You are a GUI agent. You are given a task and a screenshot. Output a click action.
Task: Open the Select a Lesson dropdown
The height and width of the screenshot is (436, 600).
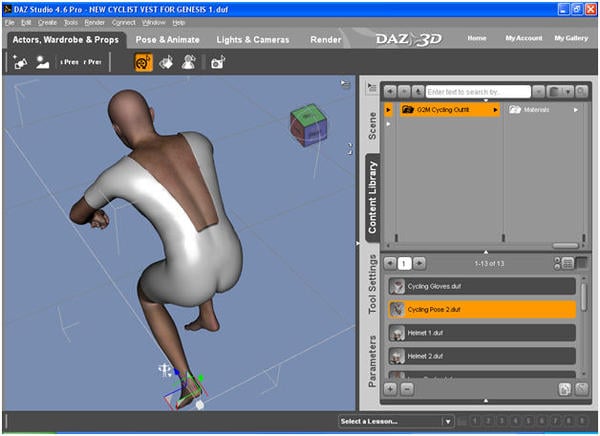click(396, 421)
